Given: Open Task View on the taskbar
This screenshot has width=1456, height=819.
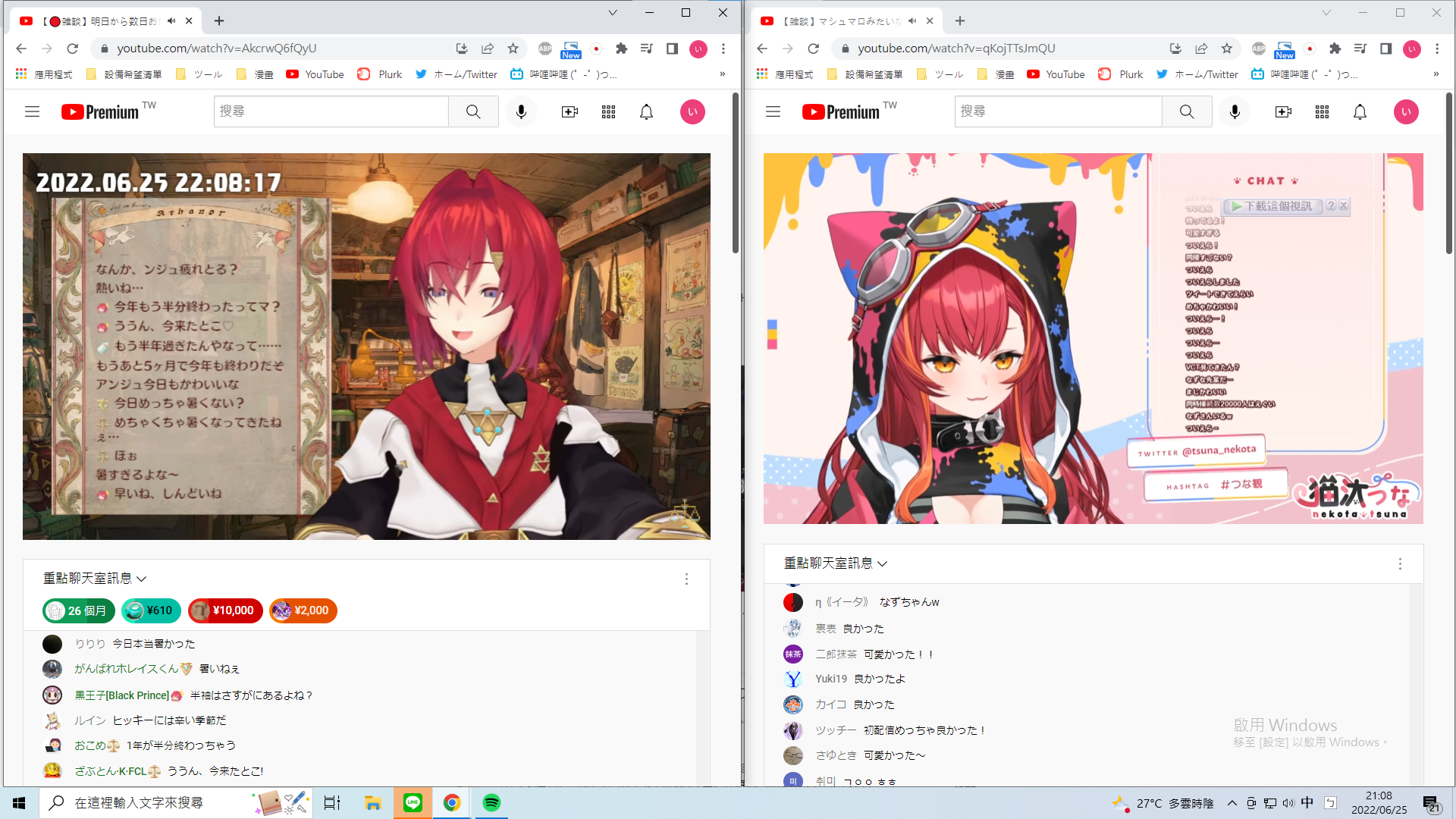Looking at the screenshot, I should click(x=332, y=802).
